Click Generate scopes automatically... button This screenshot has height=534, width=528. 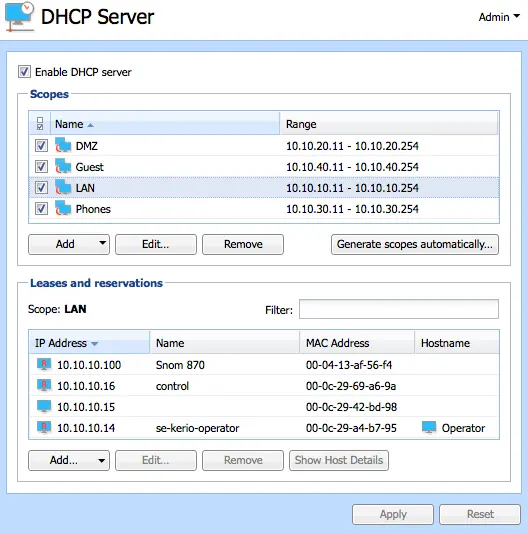415,244
